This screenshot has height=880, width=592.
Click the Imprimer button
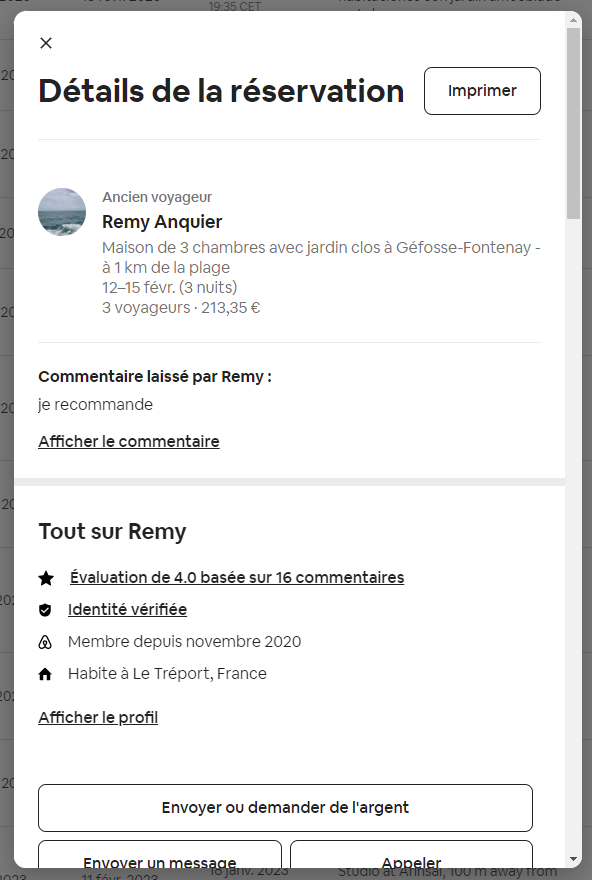tap(482, 91)
